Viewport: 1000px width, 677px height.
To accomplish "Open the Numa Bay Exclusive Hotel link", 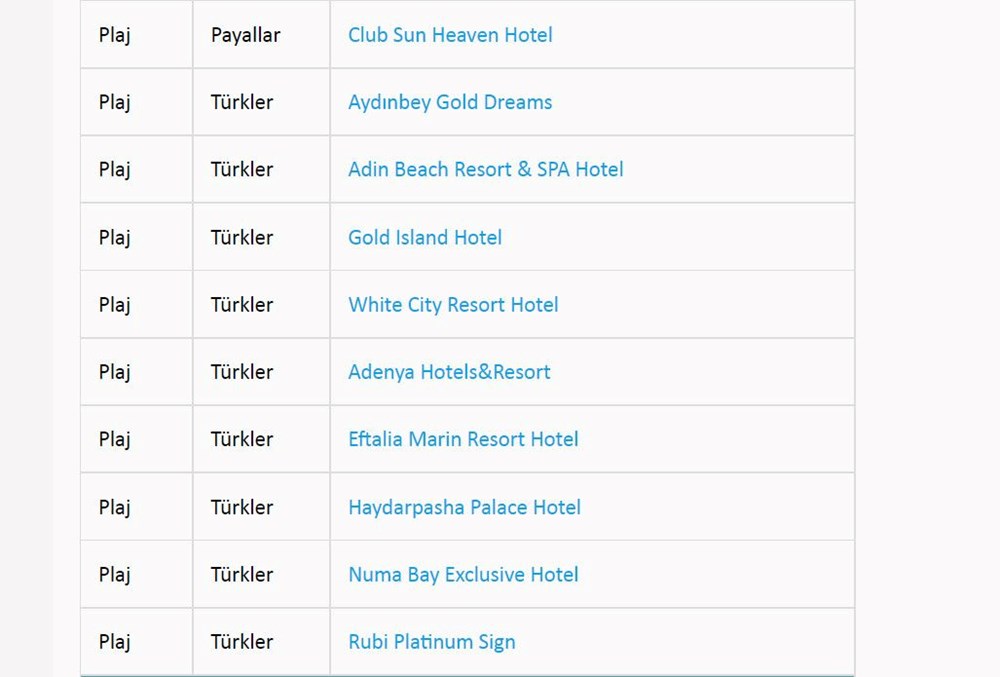I will coord(462,574).
